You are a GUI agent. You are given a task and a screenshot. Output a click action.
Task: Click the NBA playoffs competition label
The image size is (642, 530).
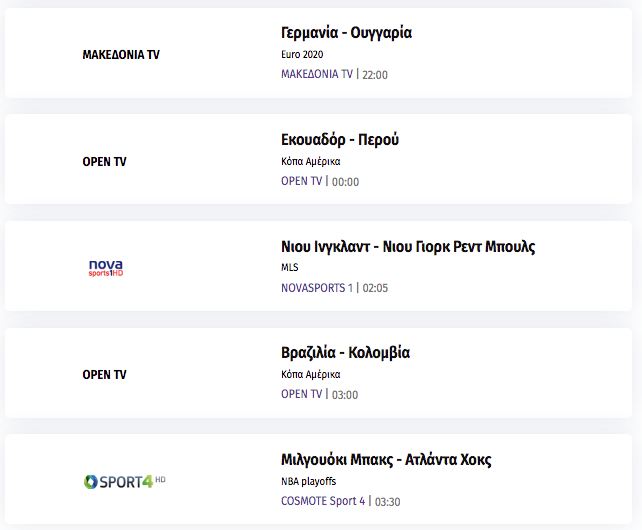[x=309, y=481]
